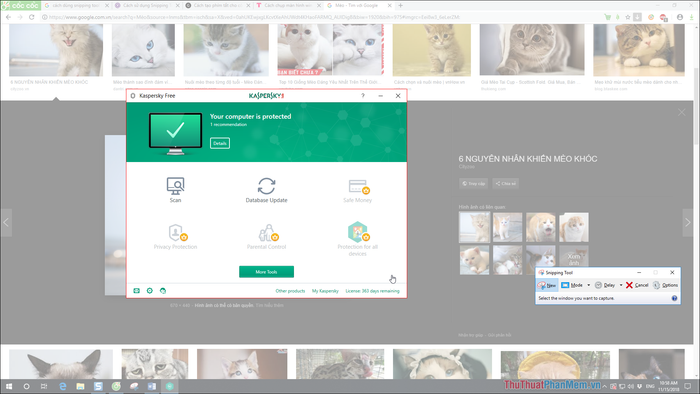700x394 pixels.
Task: Open Kaspersky support headset icon at bottom
Action: [163, 291]
